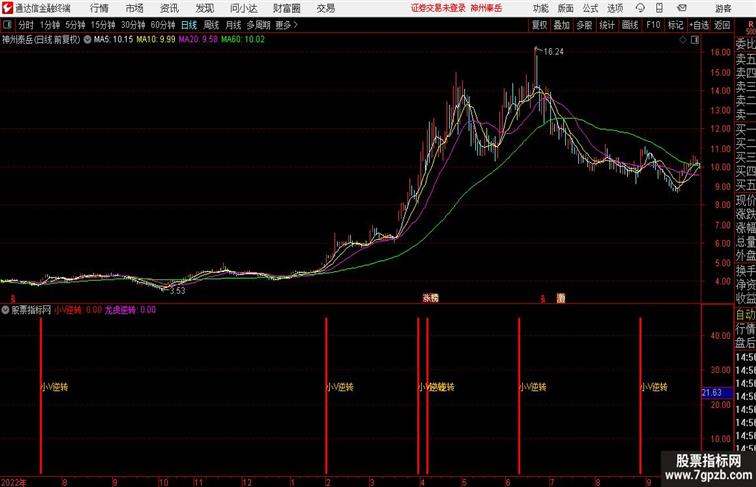Open the 市场 menu
This screenshot has height=487, width=756.
click(135, 8)
